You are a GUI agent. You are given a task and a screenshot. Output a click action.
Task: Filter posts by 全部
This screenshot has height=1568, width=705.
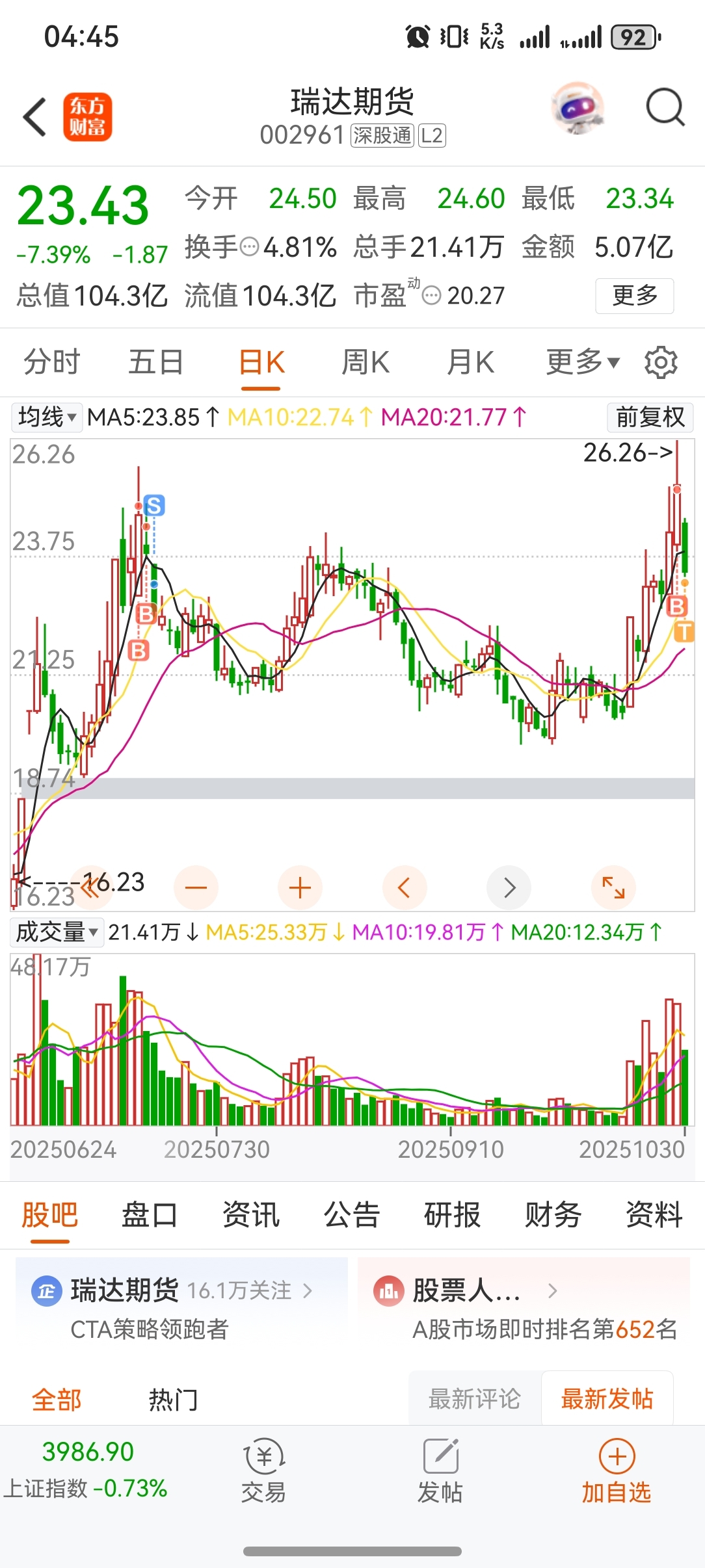[57, 1400]
